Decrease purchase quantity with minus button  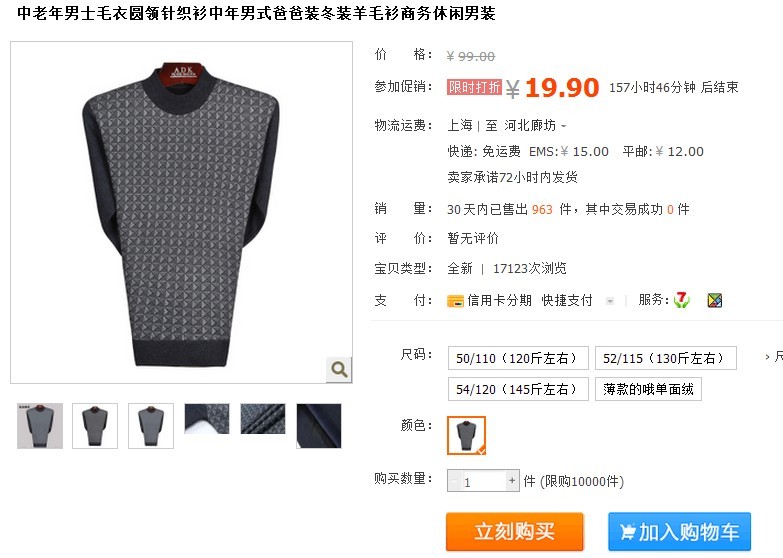(454, 481)
